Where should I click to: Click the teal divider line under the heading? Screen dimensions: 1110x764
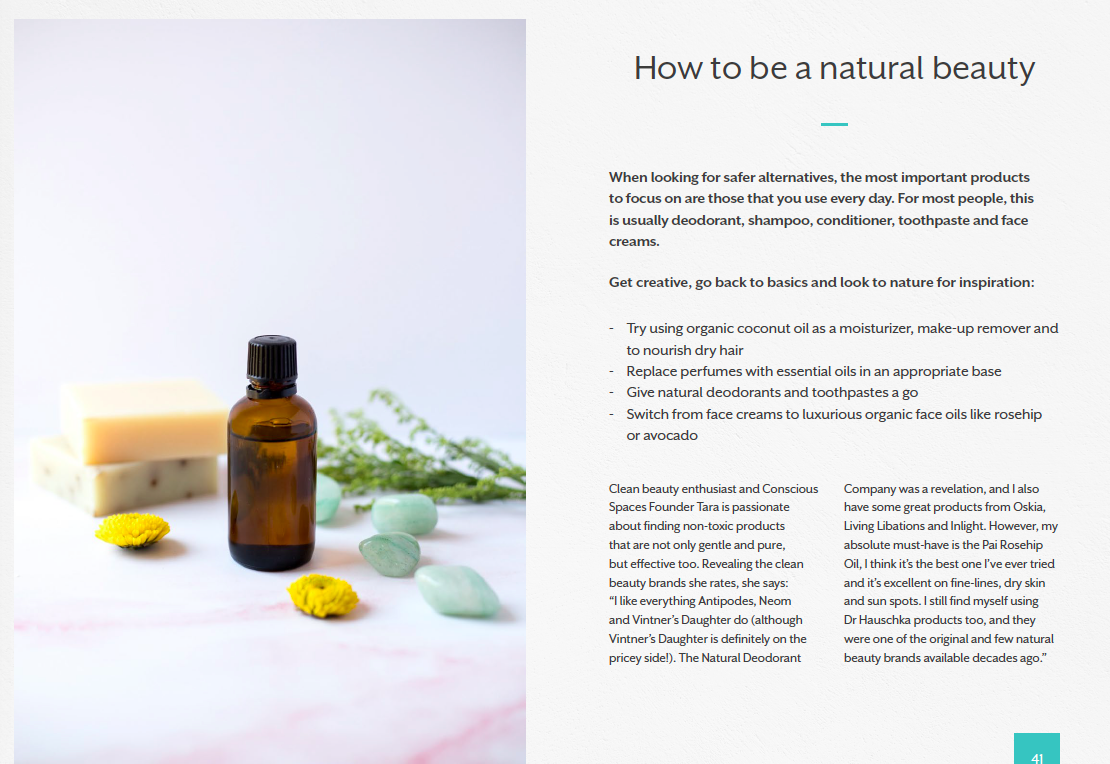tap(834, 125)
